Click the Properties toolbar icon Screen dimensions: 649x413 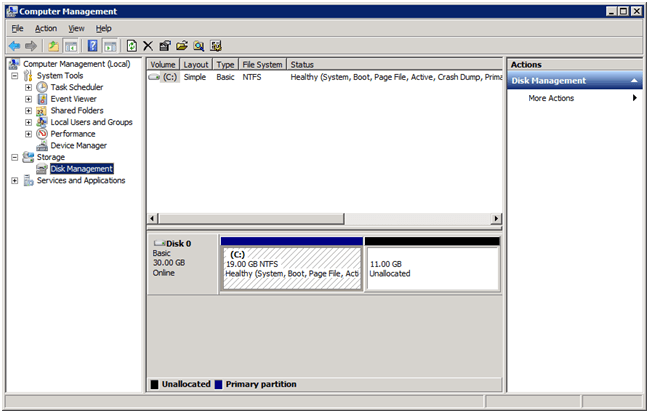[165, 46]
